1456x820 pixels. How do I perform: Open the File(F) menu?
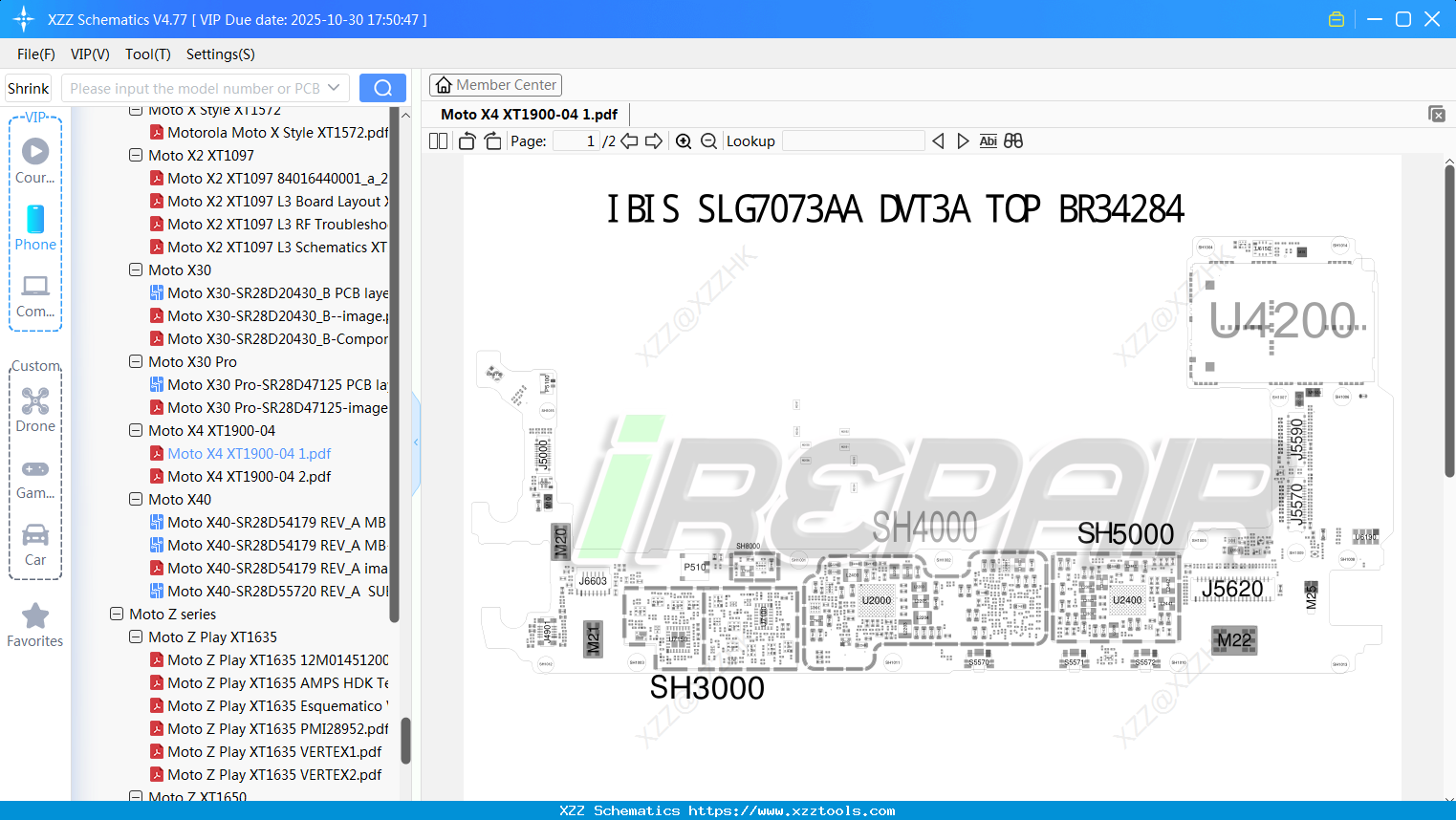tap(36, 54)
